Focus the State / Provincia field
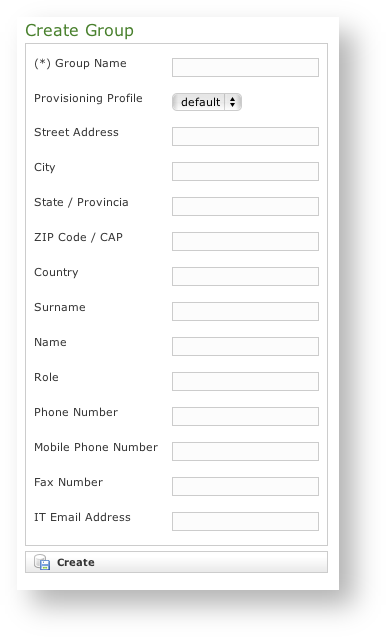The height and width of the screenshot is (638, 387). (245, 206)
